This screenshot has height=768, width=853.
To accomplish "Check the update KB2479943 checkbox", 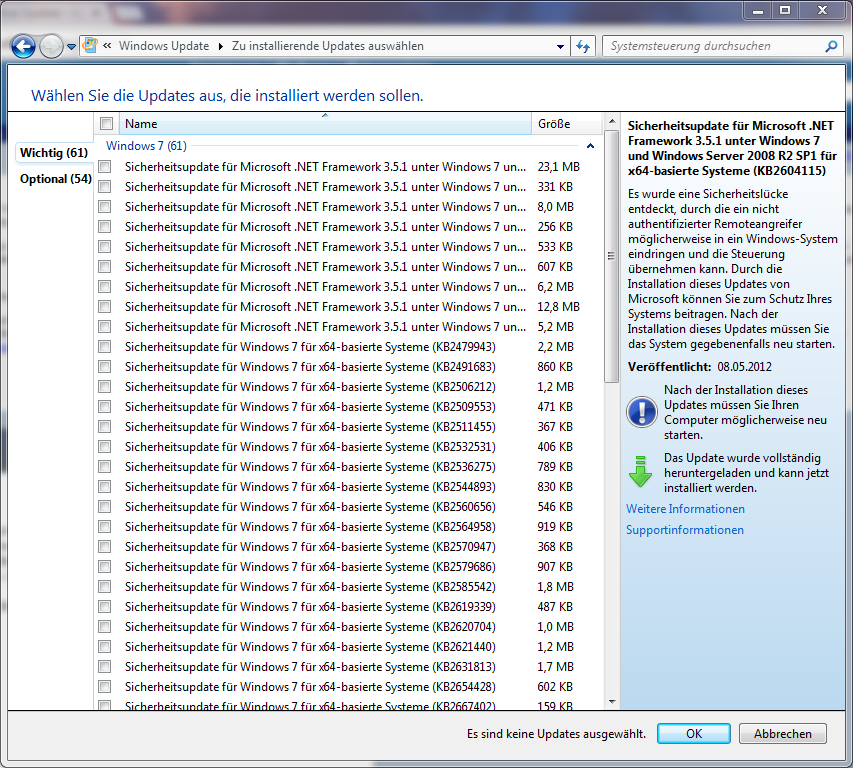I will 105,347.
